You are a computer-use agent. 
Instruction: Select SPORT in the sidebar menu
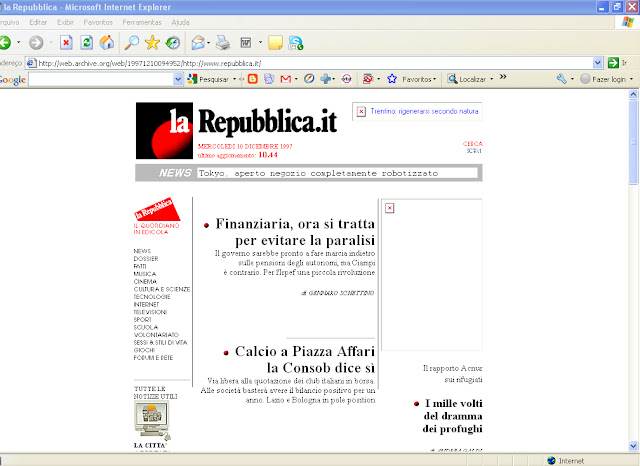142,320
